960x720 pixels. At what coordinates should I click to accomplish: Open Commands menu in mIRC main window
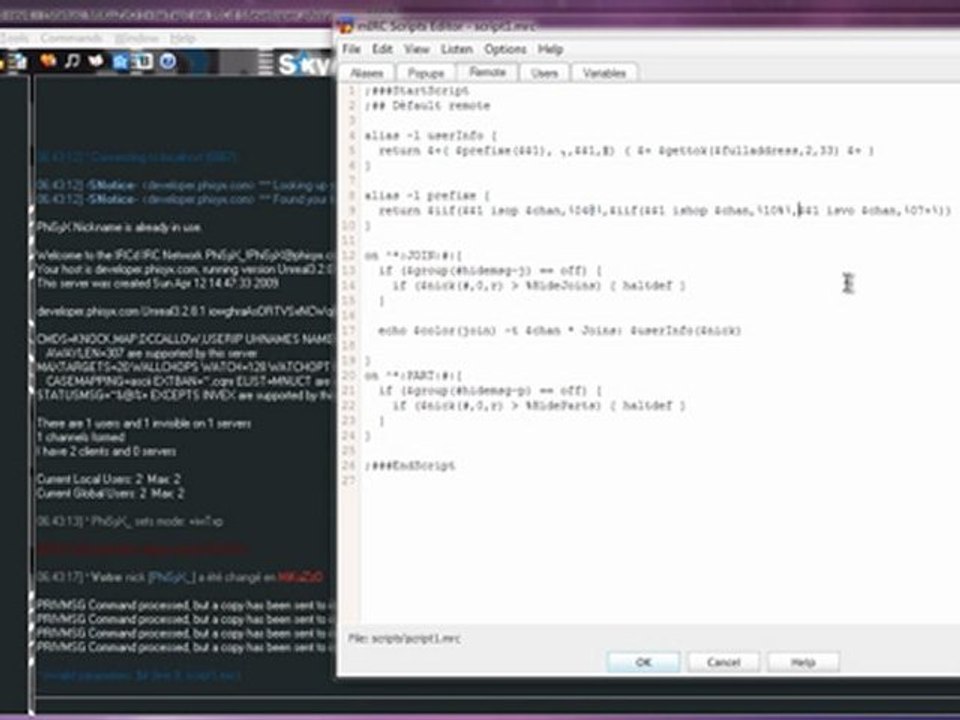72,38
